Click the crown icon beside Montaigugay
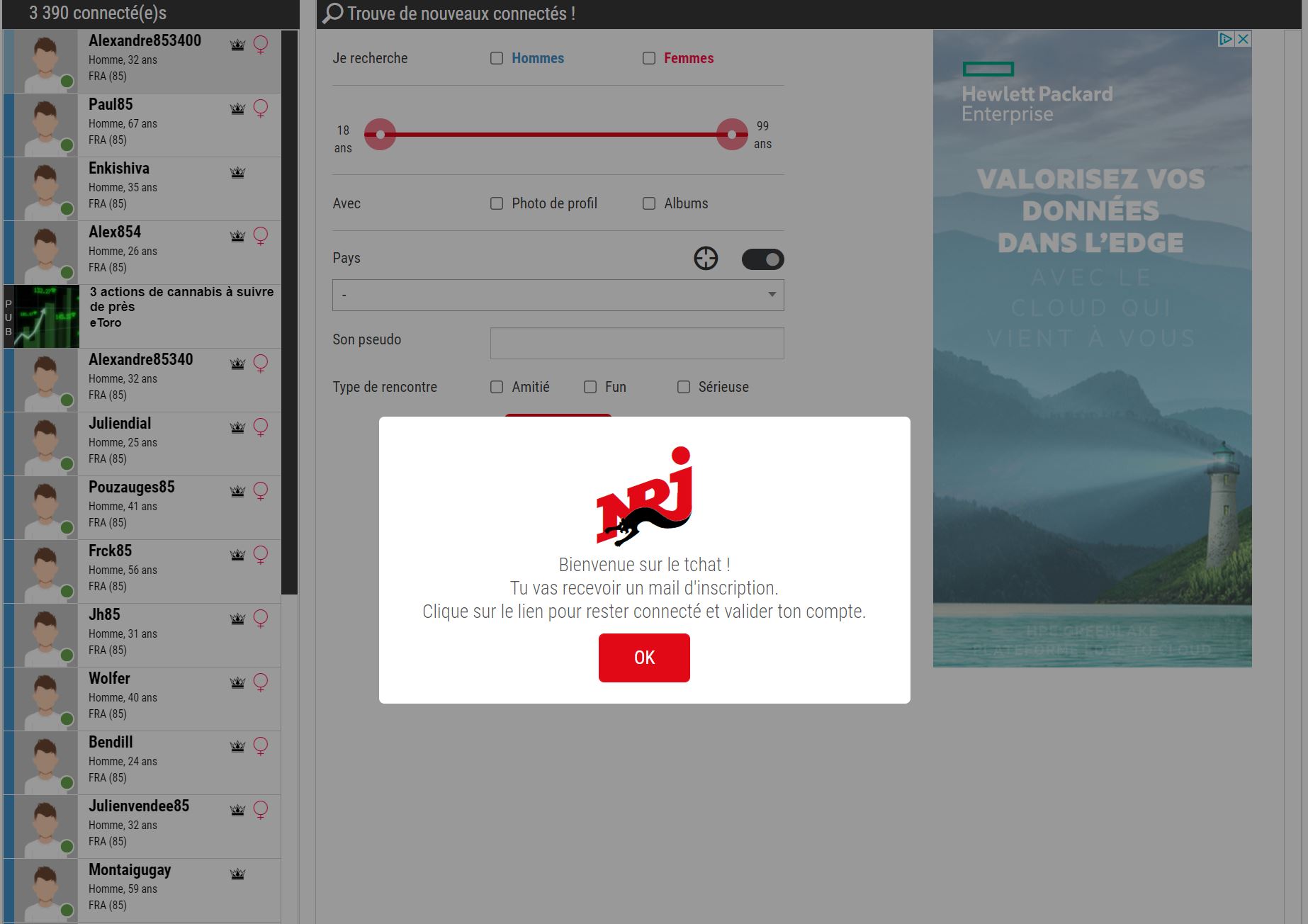 237,874
